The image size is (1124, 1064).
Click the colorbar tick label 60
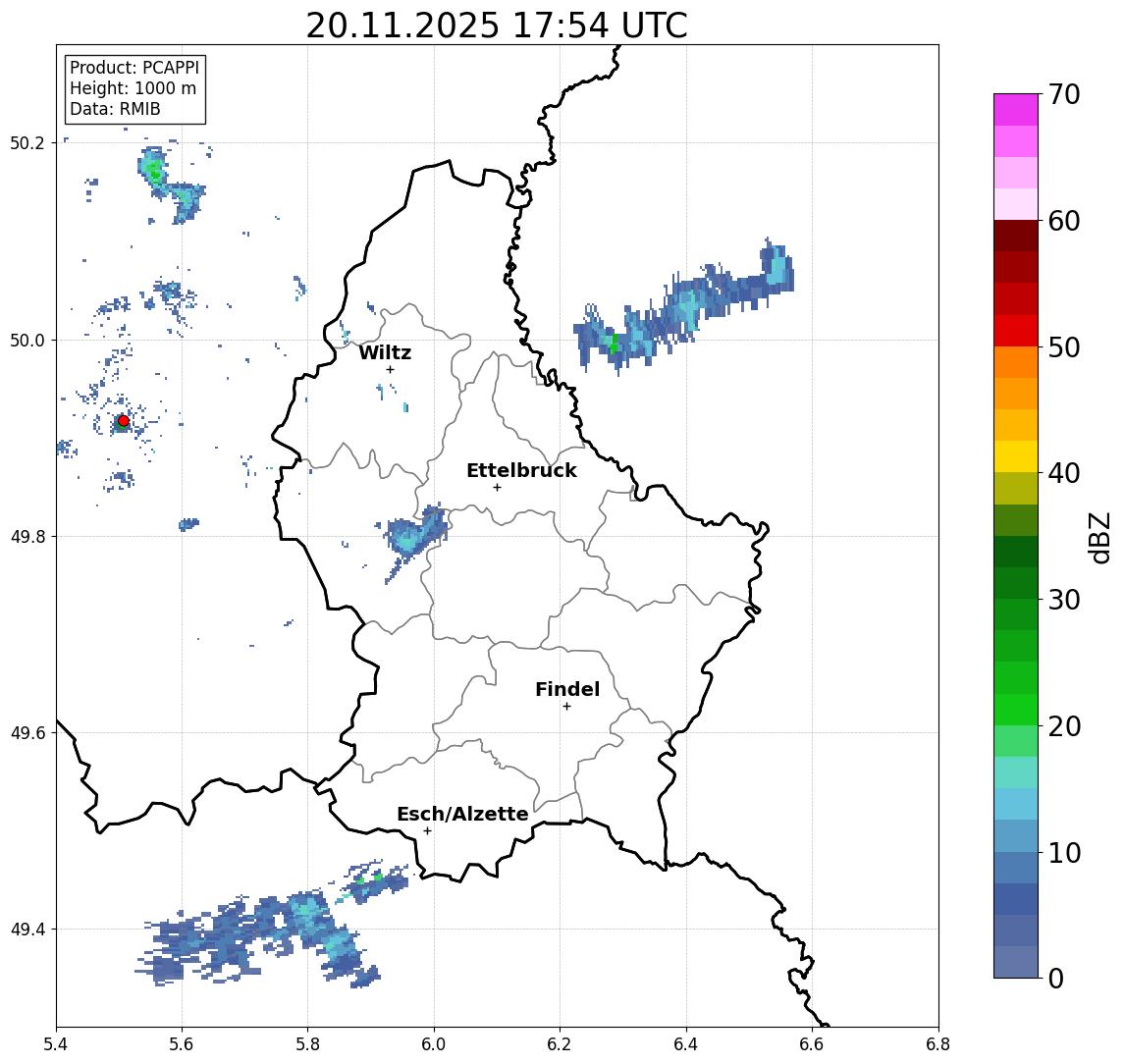coord(1064,221)
